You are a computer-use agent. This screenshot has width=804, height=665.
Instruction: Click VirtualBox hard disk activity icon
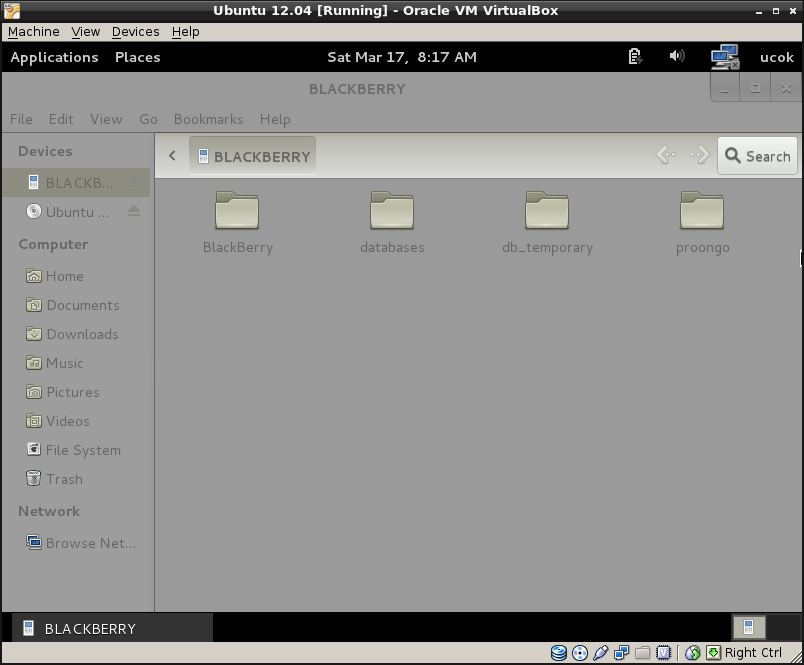559,653
